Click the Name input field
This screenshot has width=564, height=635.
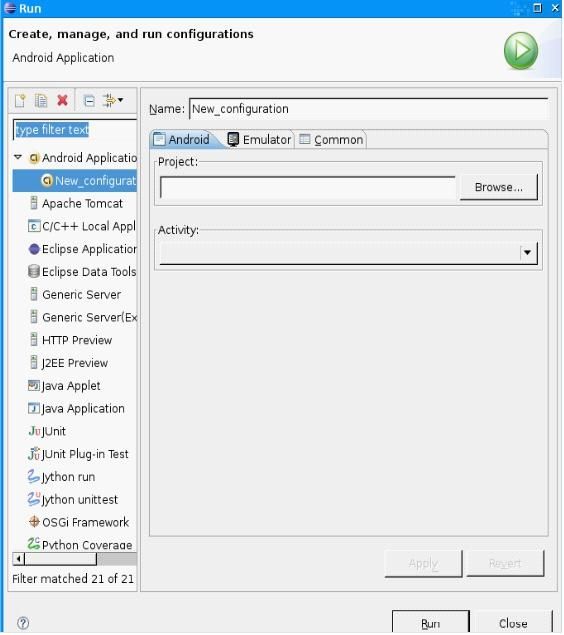pos(369,109)
